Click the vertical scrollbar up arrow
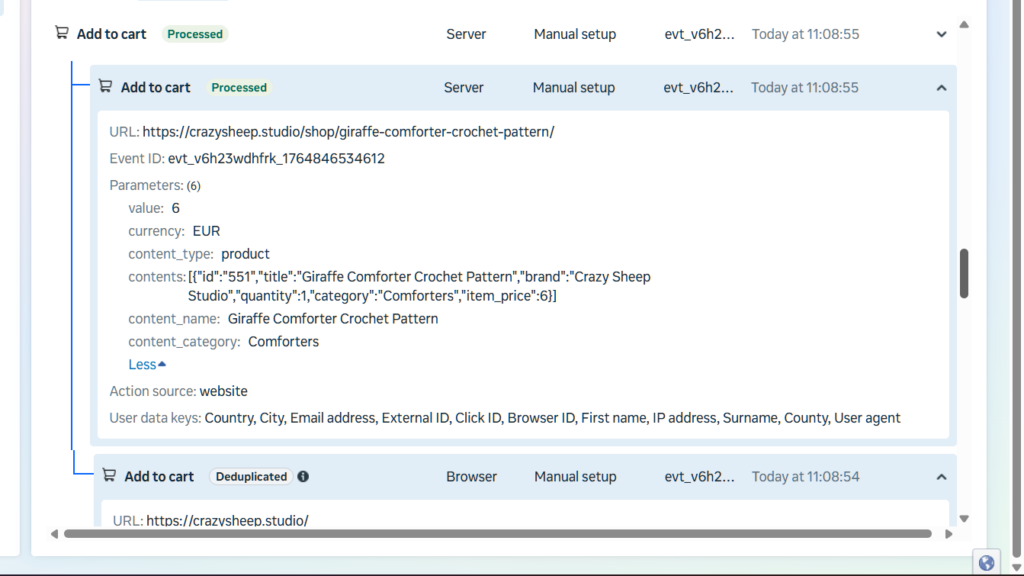Image resolution: width=1024 pixels, height=576 pixels. (964, 24)
